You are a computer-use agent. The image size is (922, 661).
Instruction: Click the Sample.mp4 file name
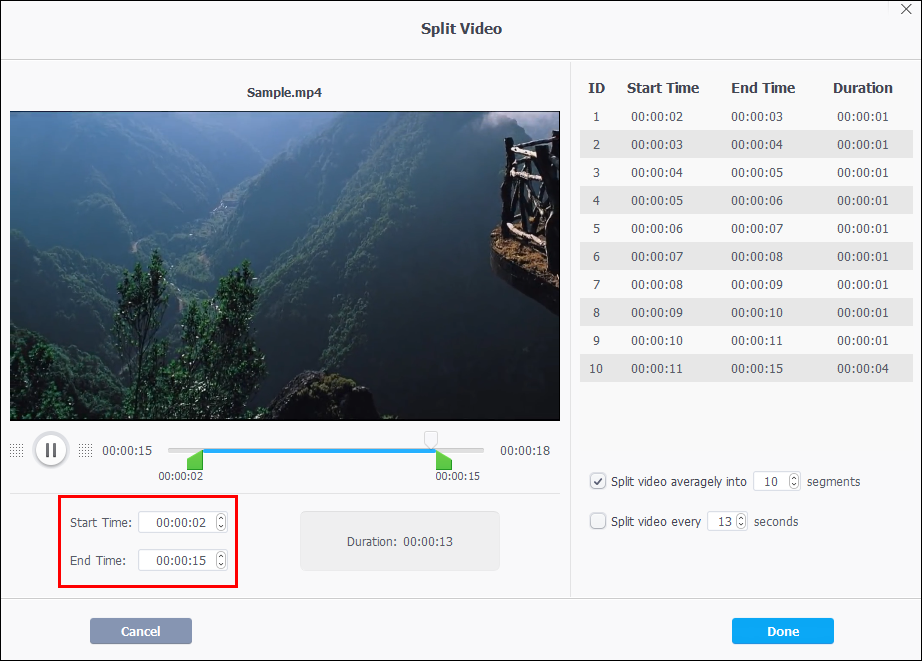pyautogui.click(x=284, y=92)
